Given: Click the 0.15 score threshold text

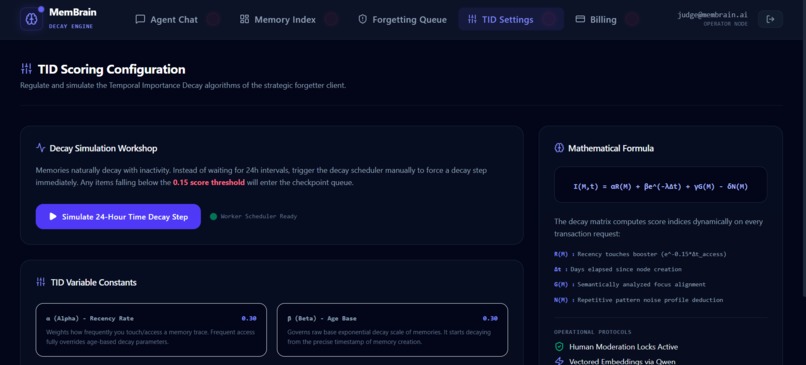Looking at the screenshot, I should click(209, 182).
